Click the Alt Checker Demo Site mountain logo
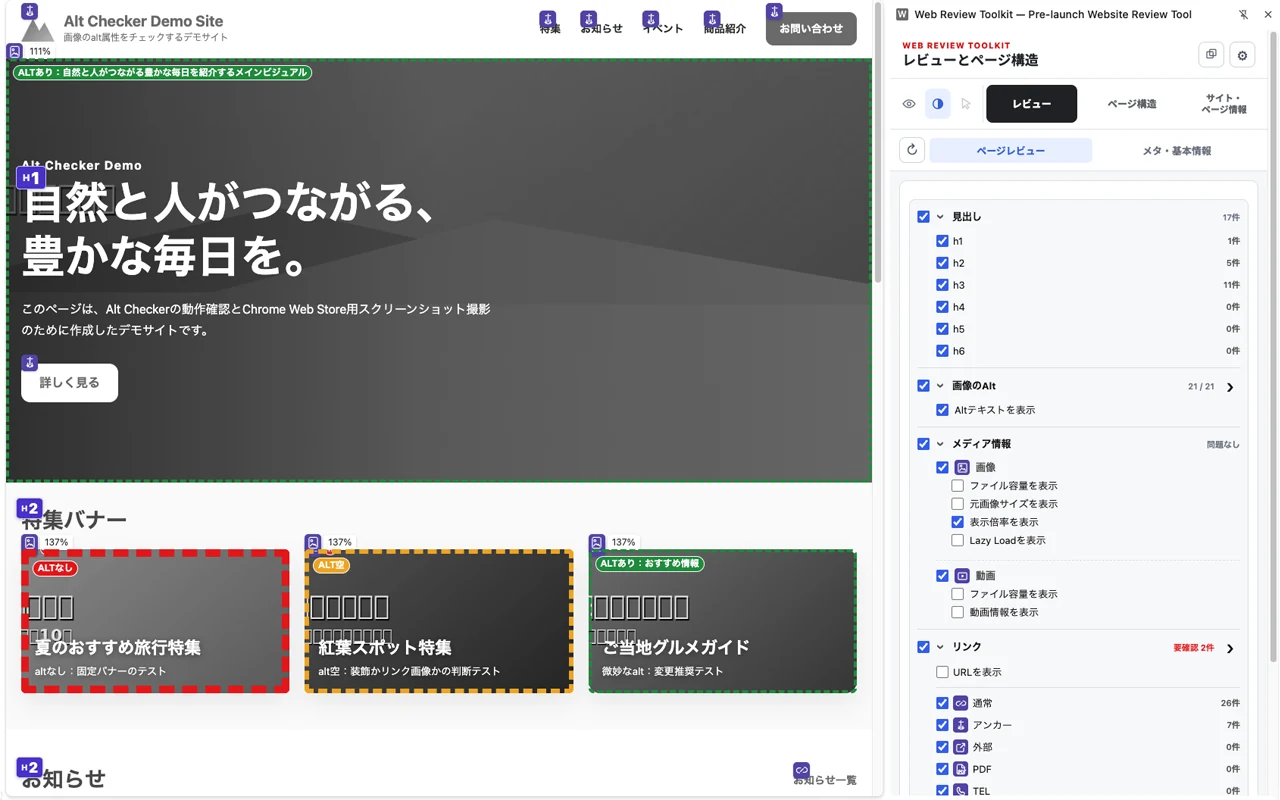The image size is (1280, 800). [x=38, y=29]
